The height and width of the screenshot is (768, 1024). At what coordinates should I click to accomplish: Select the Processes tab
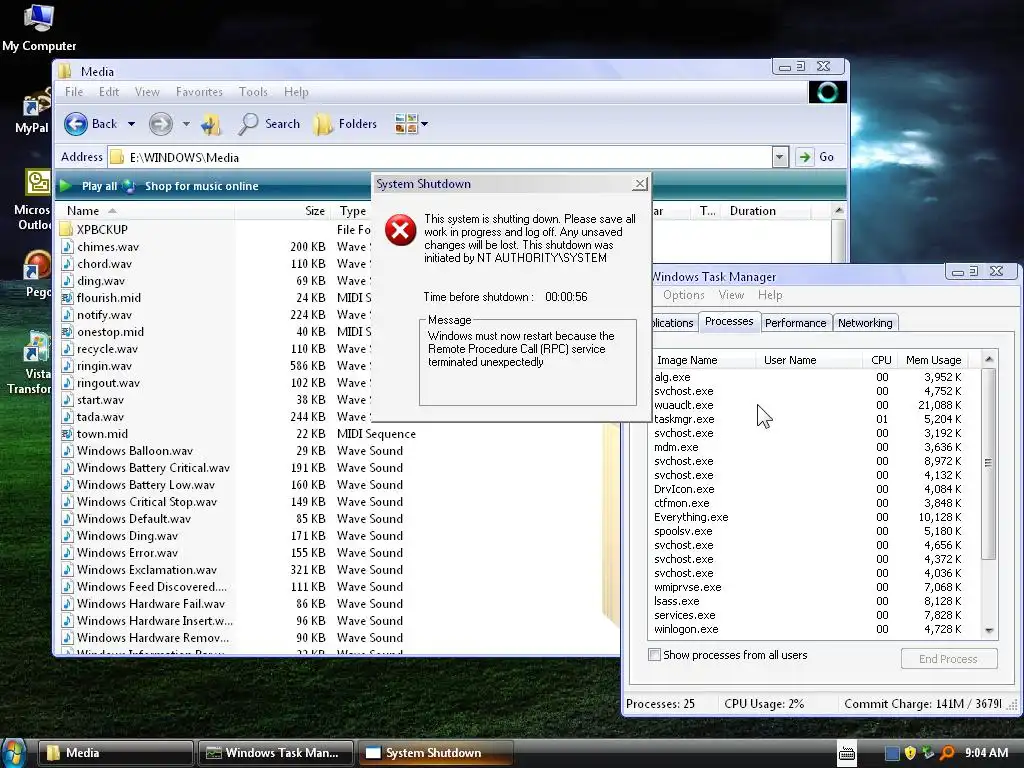click(729, 321)
